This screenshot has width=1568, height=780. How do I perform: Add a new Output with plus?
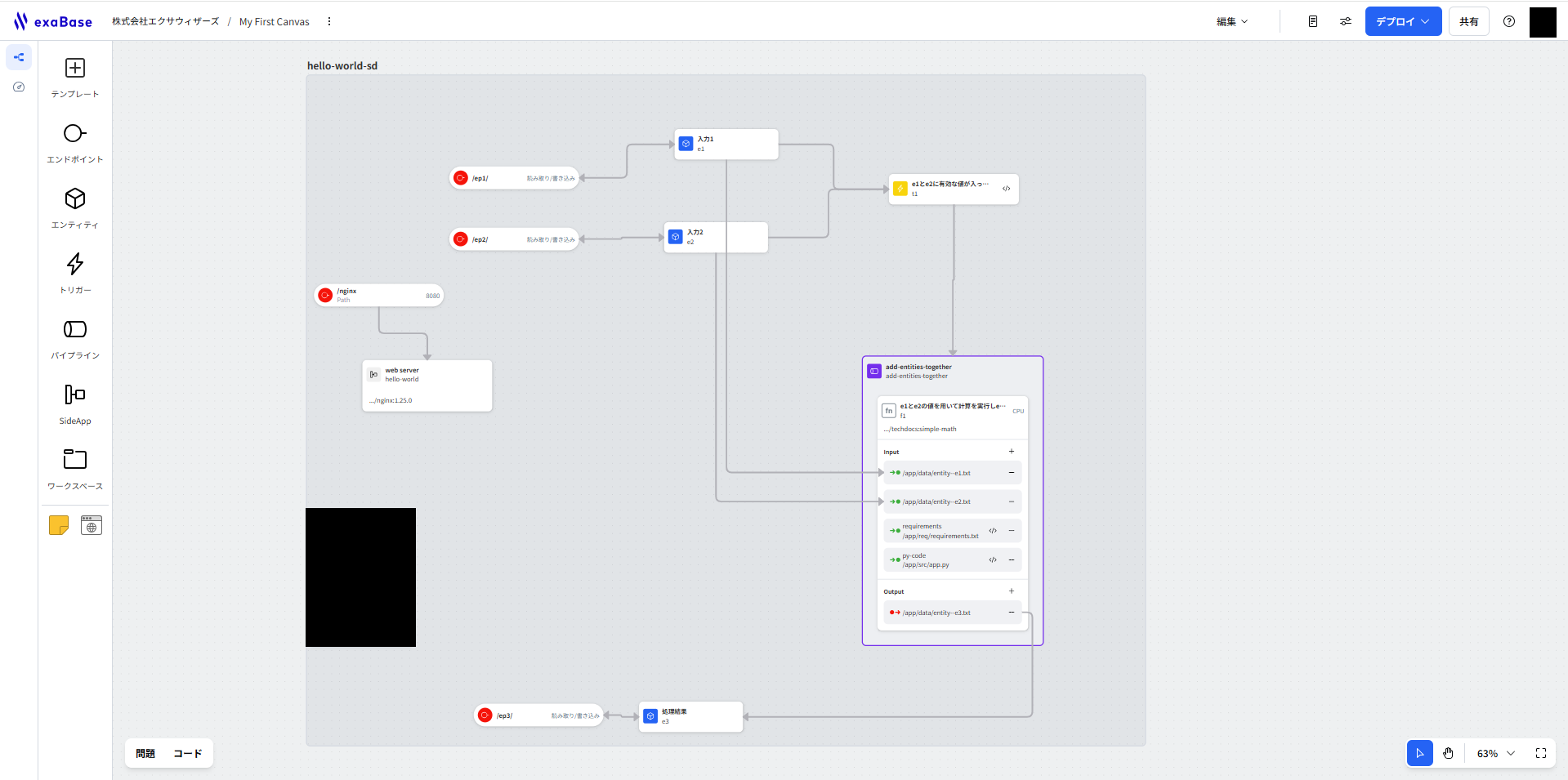point(1012,591)
